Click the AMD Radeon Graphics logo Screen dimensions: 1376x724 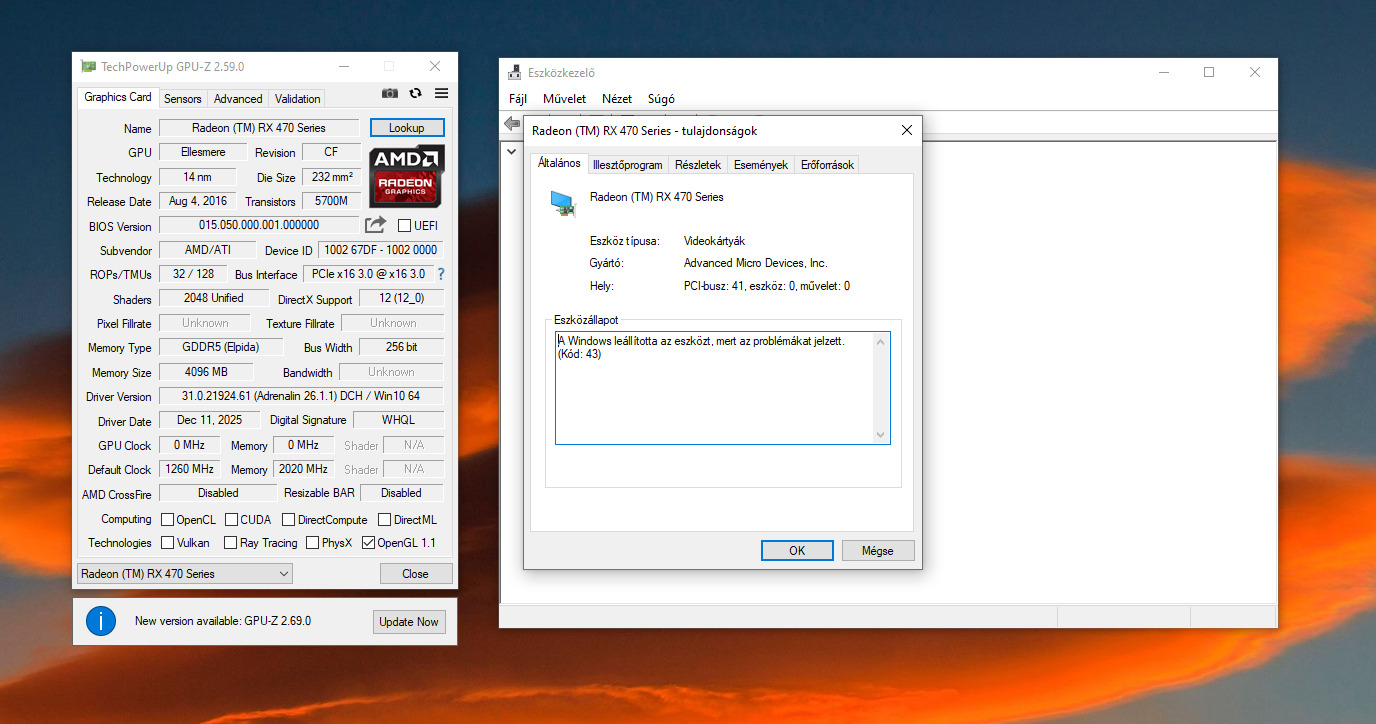(x=406, y=176)
